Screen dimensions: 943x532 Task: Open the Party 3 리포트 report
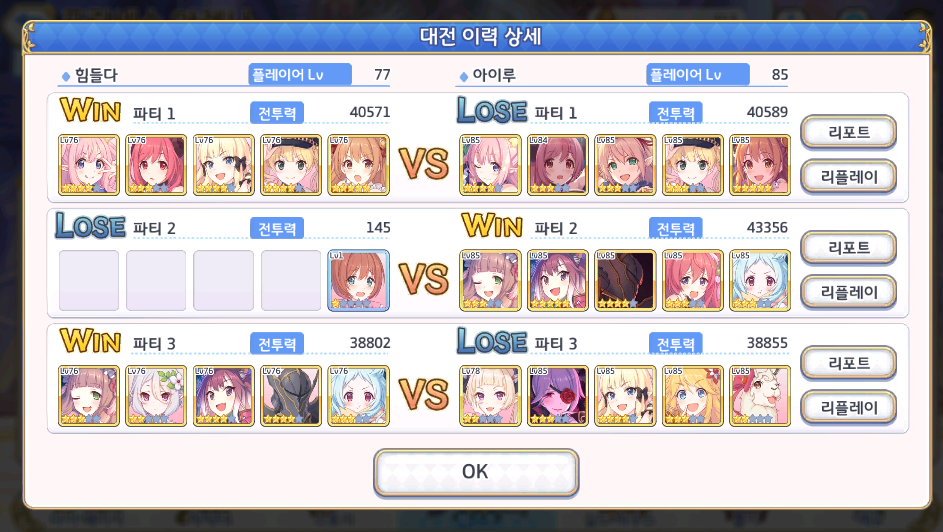pos(849,362)
